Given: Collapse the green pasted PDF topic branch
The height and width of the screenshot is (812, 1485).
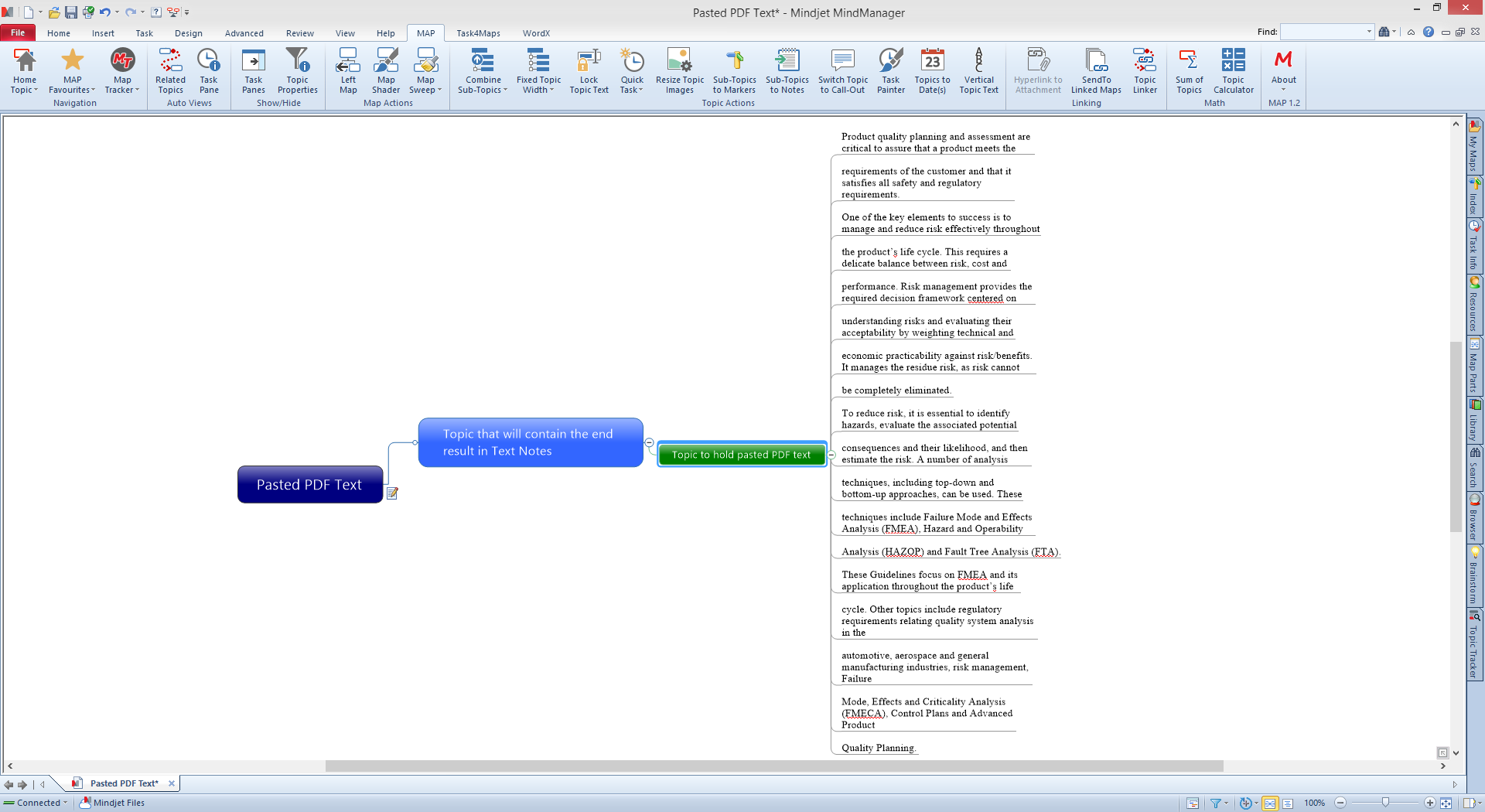Looking at the screenshot, I should (x=831, y=455).
